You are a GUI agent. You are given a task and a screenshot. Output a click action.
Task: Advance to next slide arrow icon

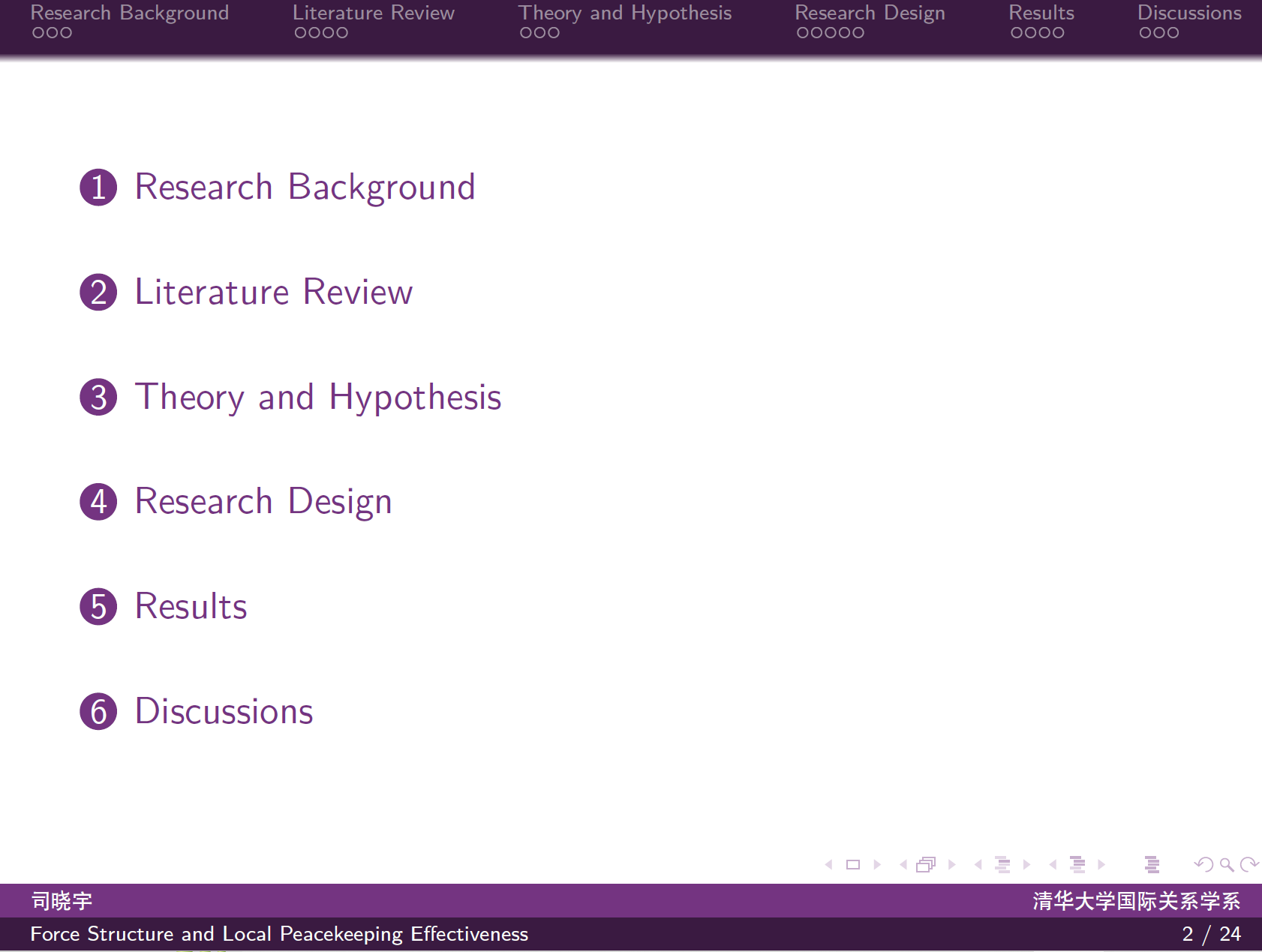point(877,865)
